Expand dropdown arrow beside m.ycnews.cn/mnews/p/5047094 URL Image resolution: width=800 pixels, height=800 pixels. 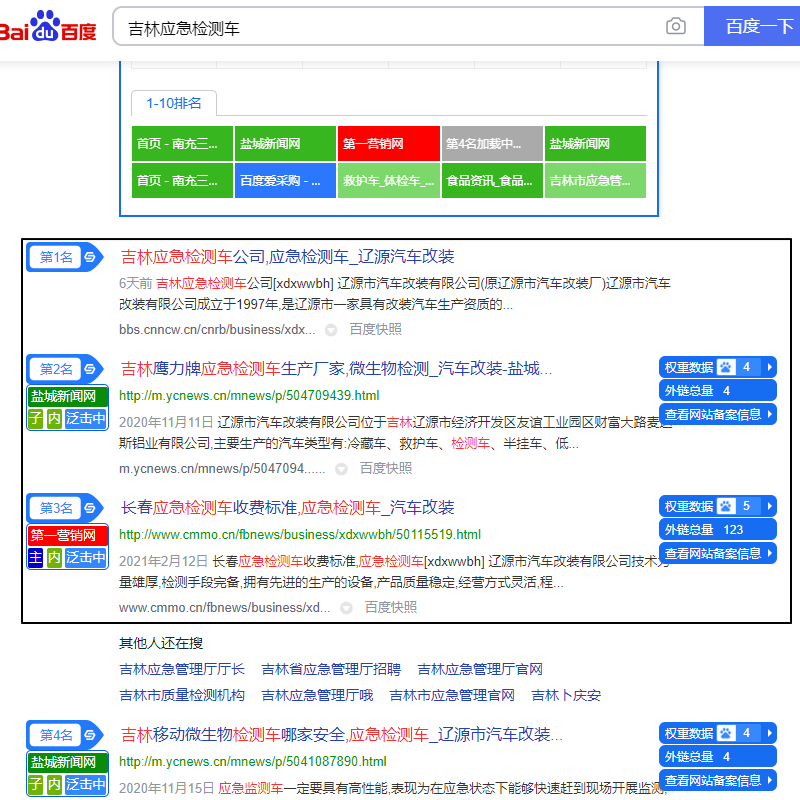point(341,469)
